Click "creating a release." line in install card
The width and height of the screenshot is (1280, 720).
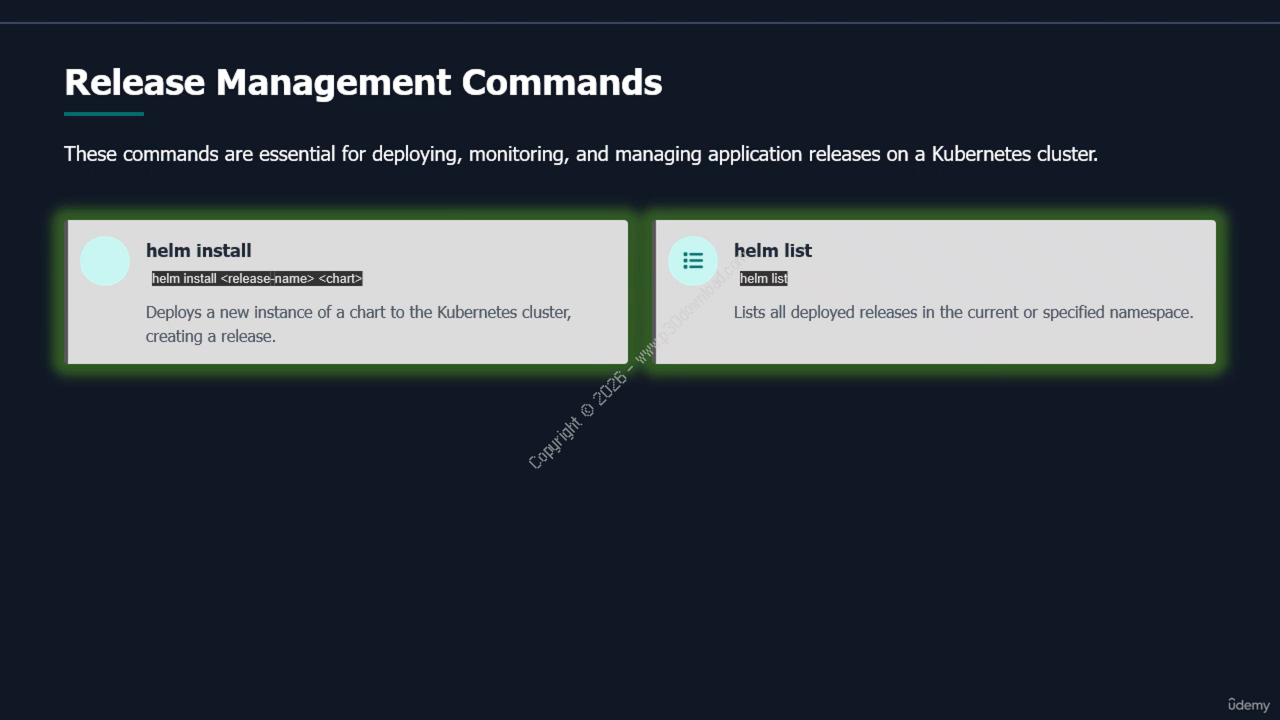pos(210,336)
